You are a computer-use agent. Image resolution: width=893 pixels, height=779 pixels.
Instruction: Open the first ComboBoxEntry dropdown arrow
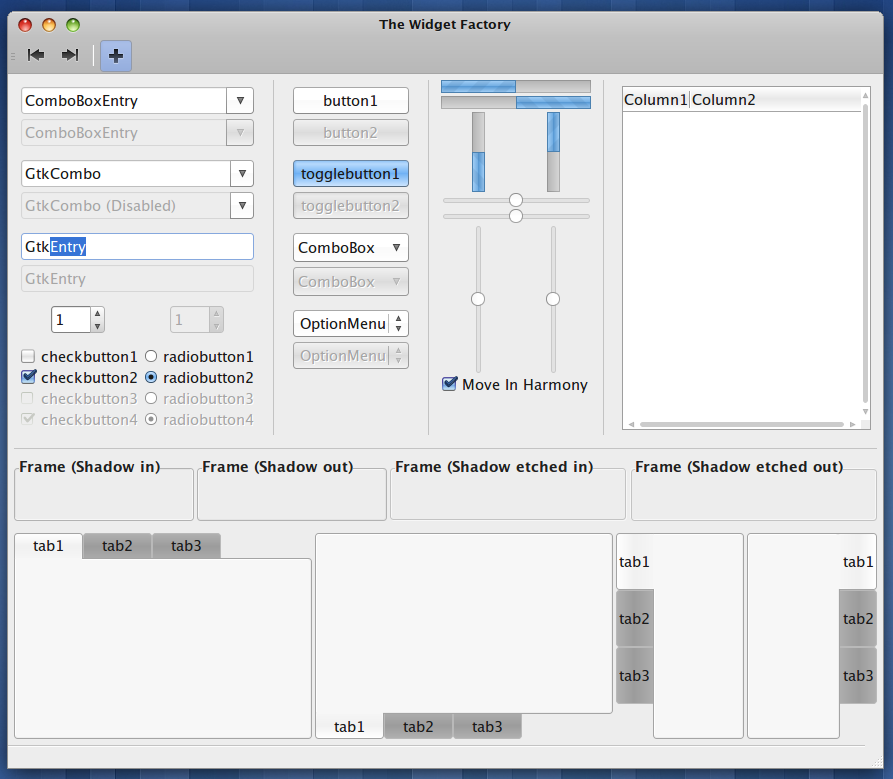pos(240,101)
